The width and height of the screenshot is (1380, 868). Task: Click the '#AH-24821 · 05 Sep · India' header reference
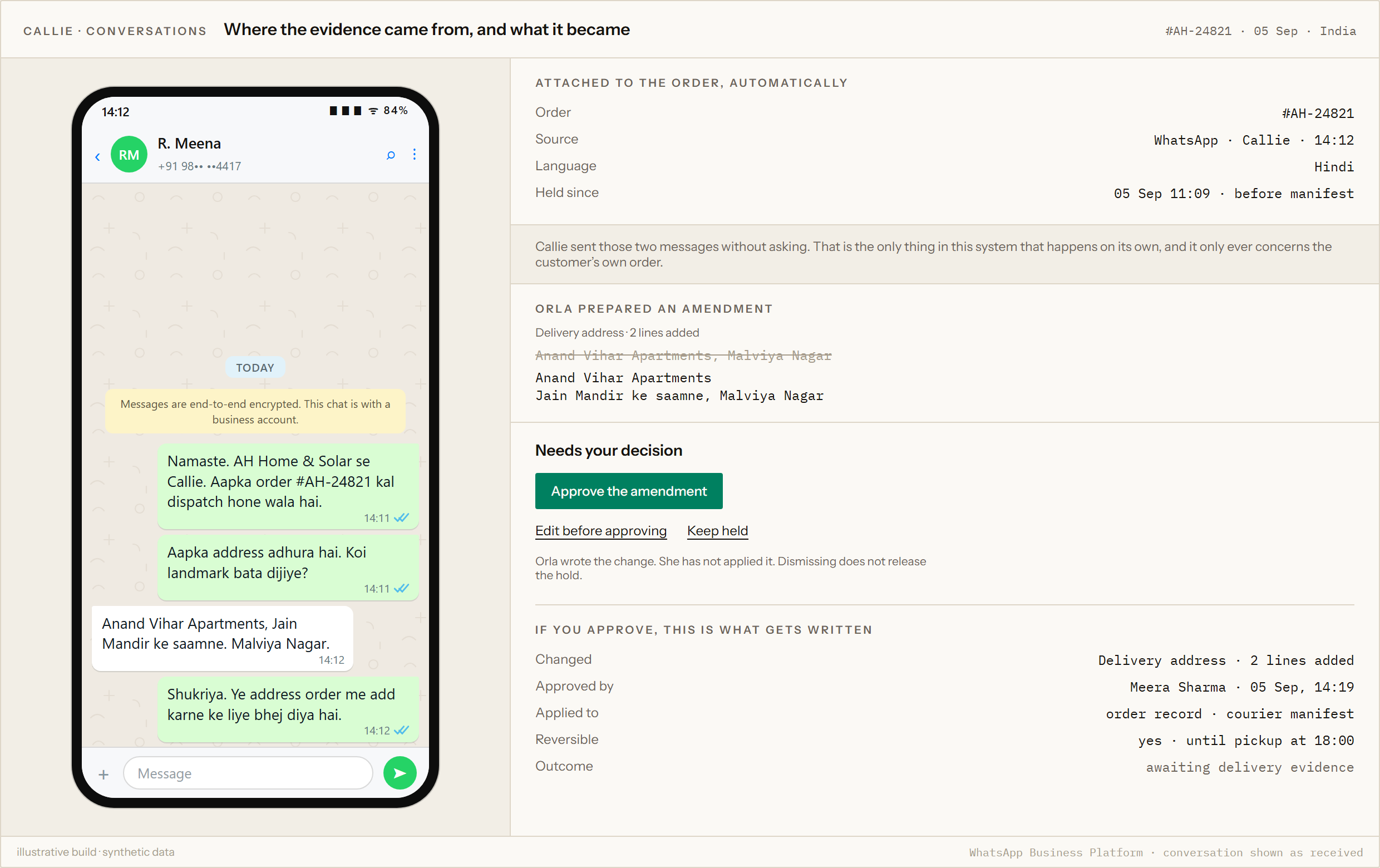1260,31
